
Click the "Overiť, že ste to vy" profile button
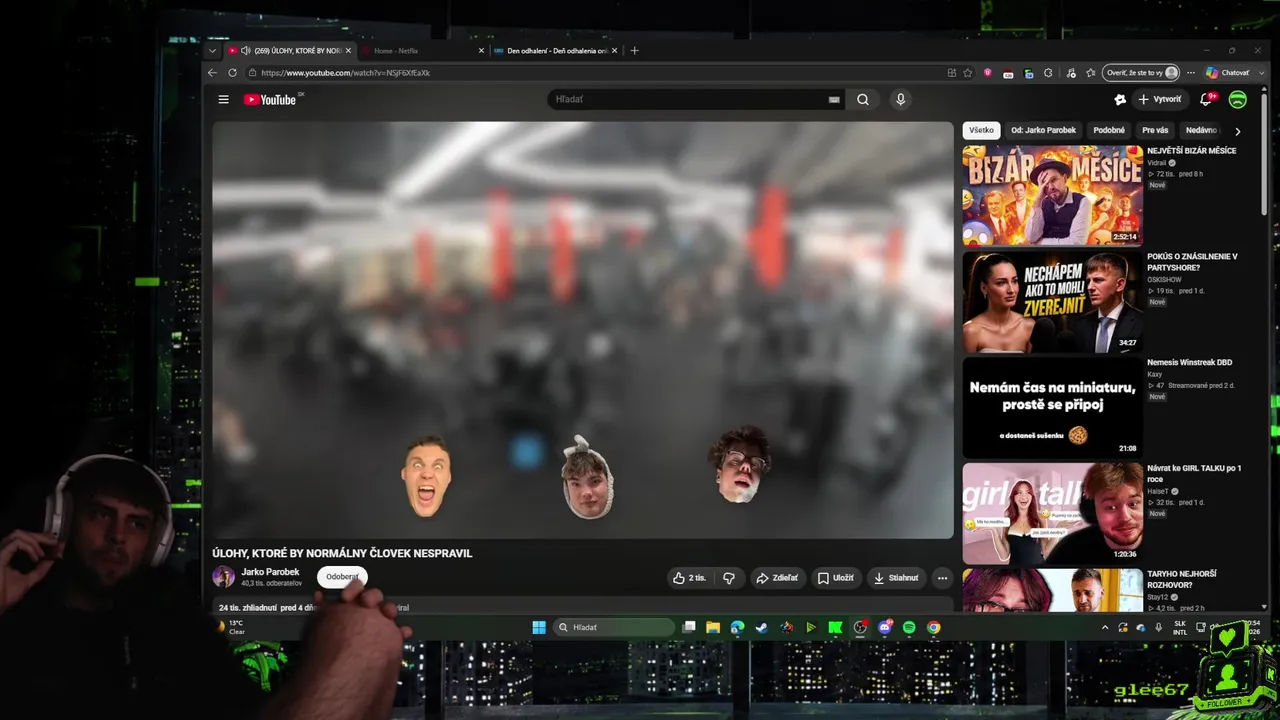1141,73
